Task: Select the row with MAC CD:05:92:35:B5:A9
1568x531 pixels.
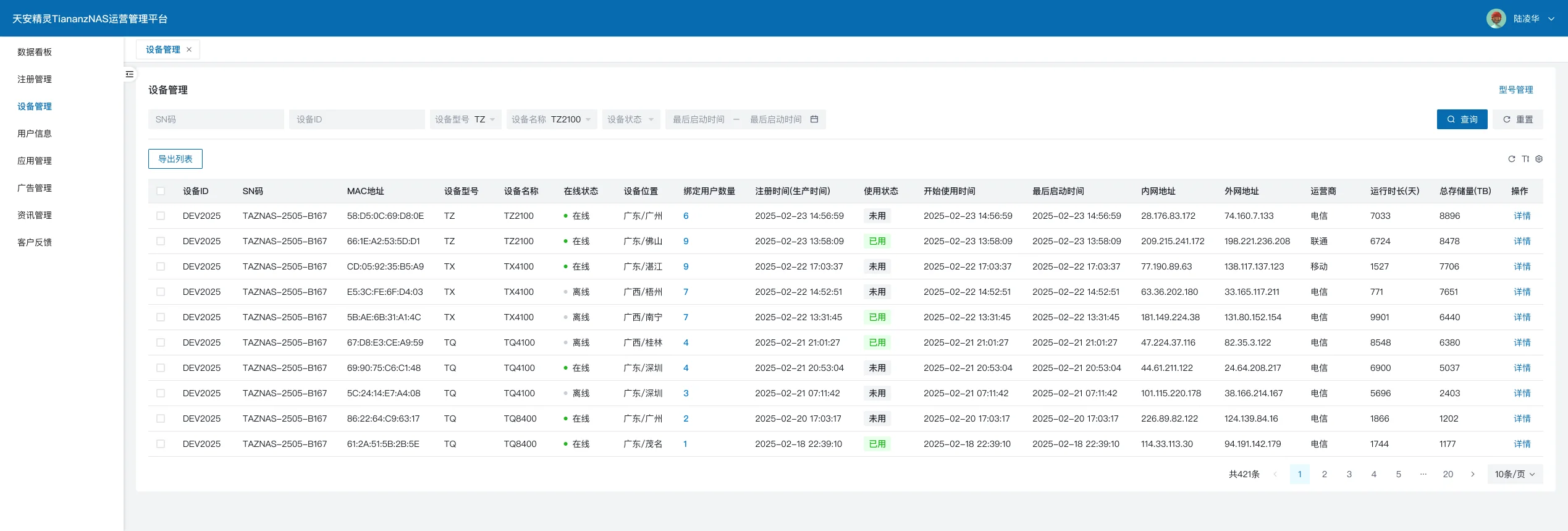Action: 161,266
